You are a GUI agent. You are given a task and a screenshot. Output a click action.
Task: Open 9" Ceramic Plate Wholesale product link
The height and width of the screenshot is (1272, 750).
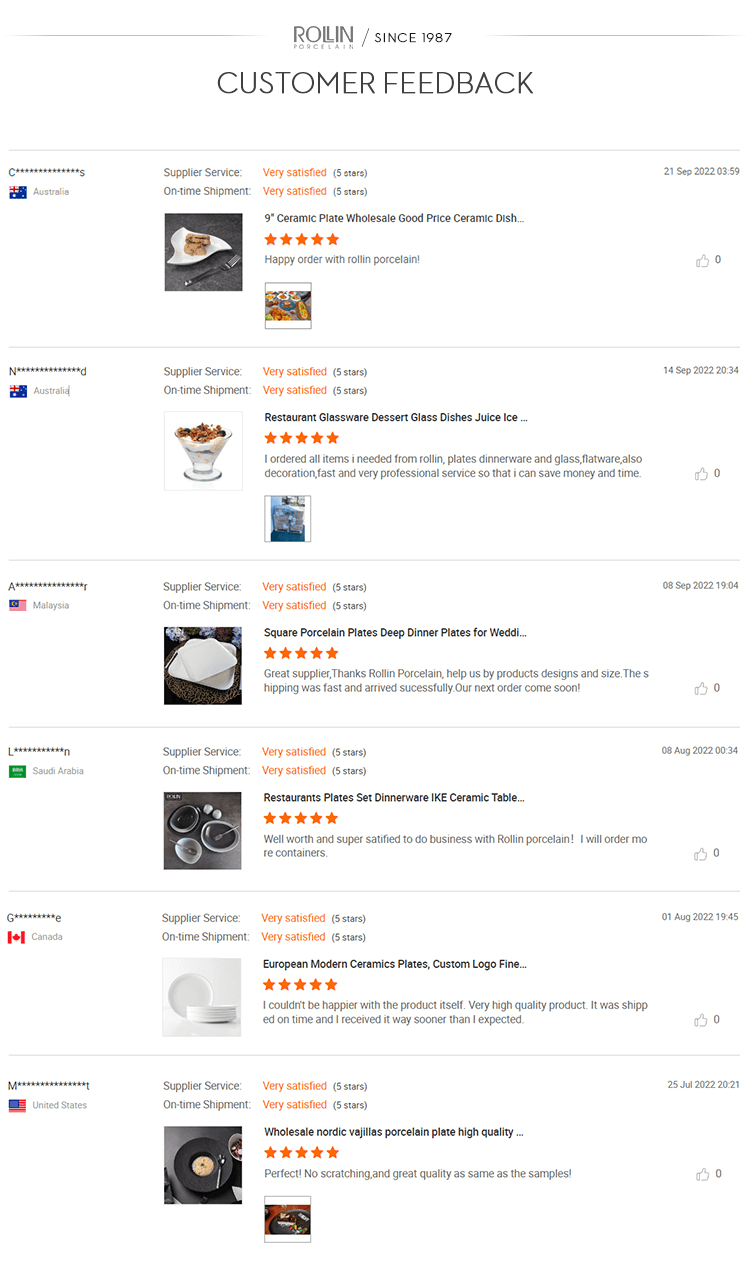(393, 218)
